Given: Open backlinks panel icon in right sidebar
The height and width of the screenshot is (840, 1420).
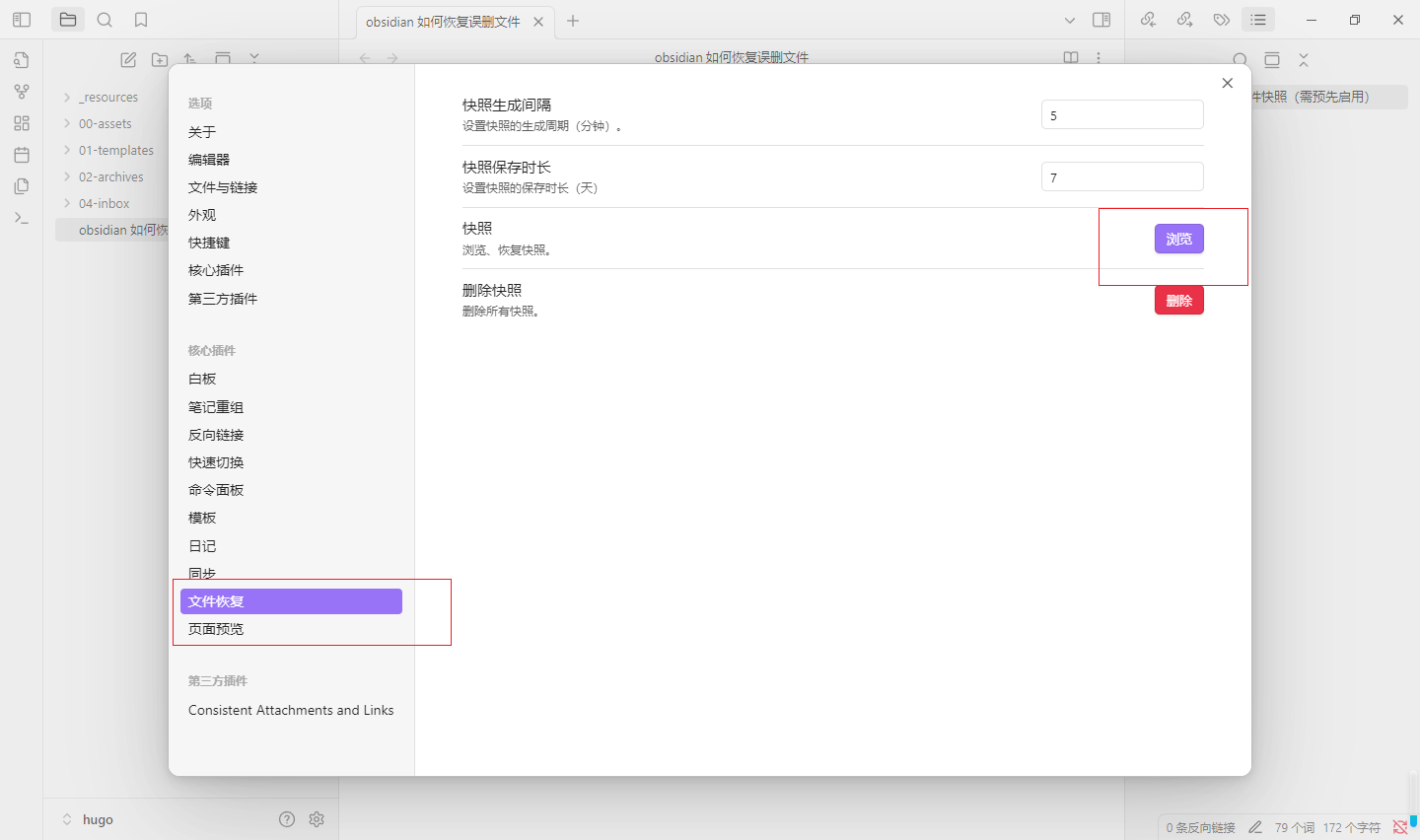Looking at the screenshot, I should click(1148, 20).
